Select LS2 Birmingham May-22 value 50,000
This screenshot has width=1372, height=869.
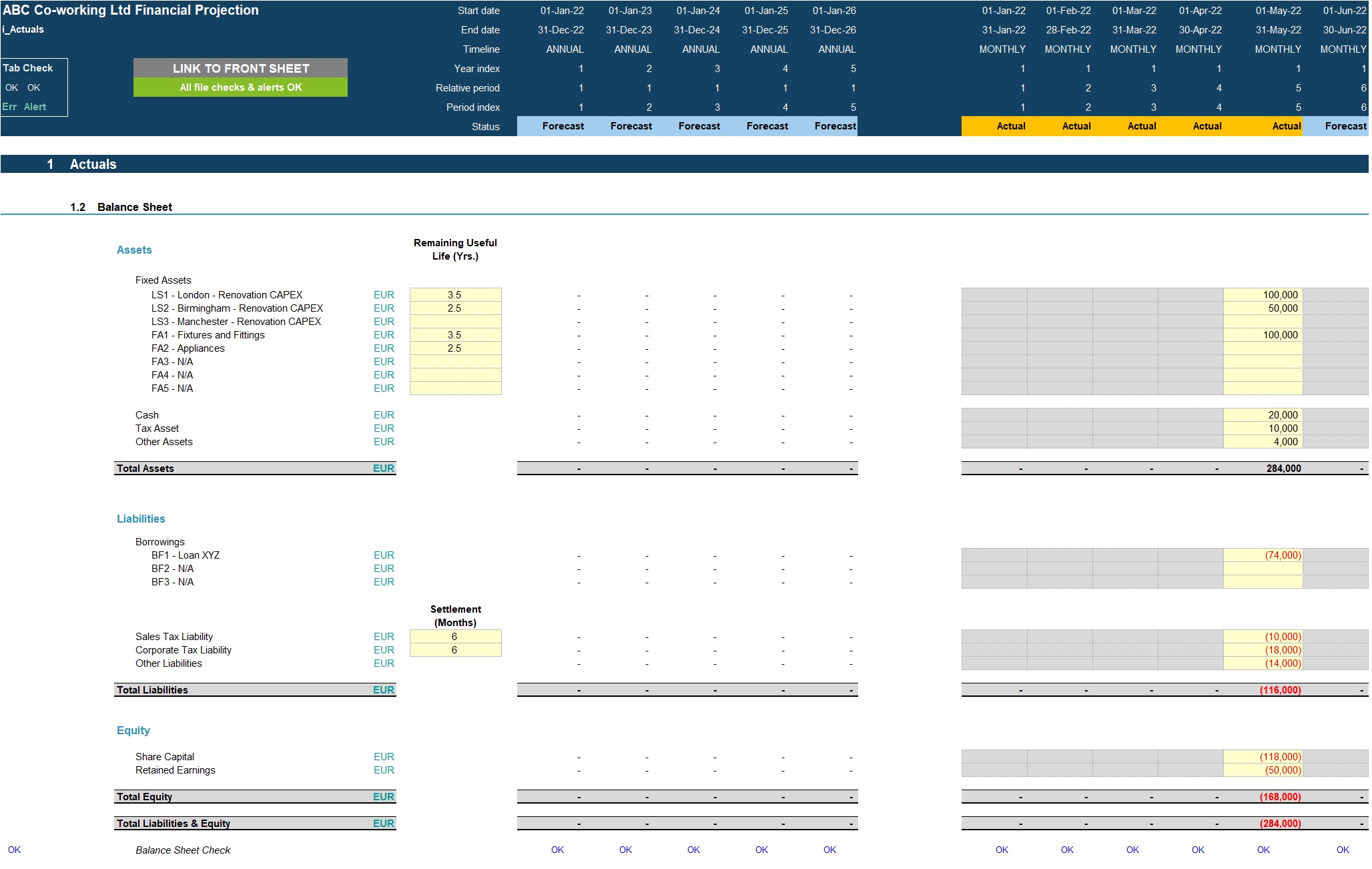click(1263, 308)
